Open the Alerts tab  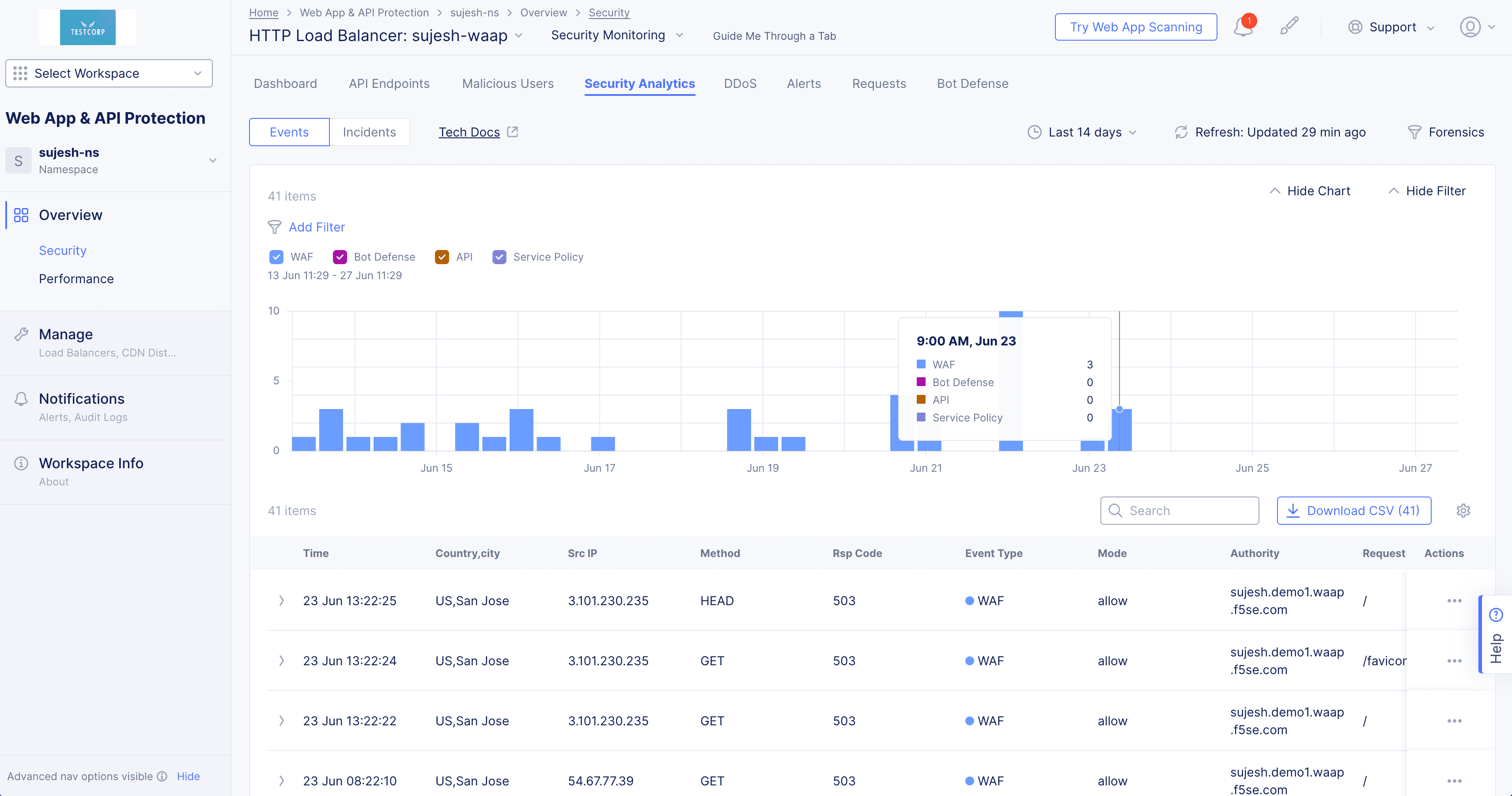pyautogui.click(x=804, y=83)
